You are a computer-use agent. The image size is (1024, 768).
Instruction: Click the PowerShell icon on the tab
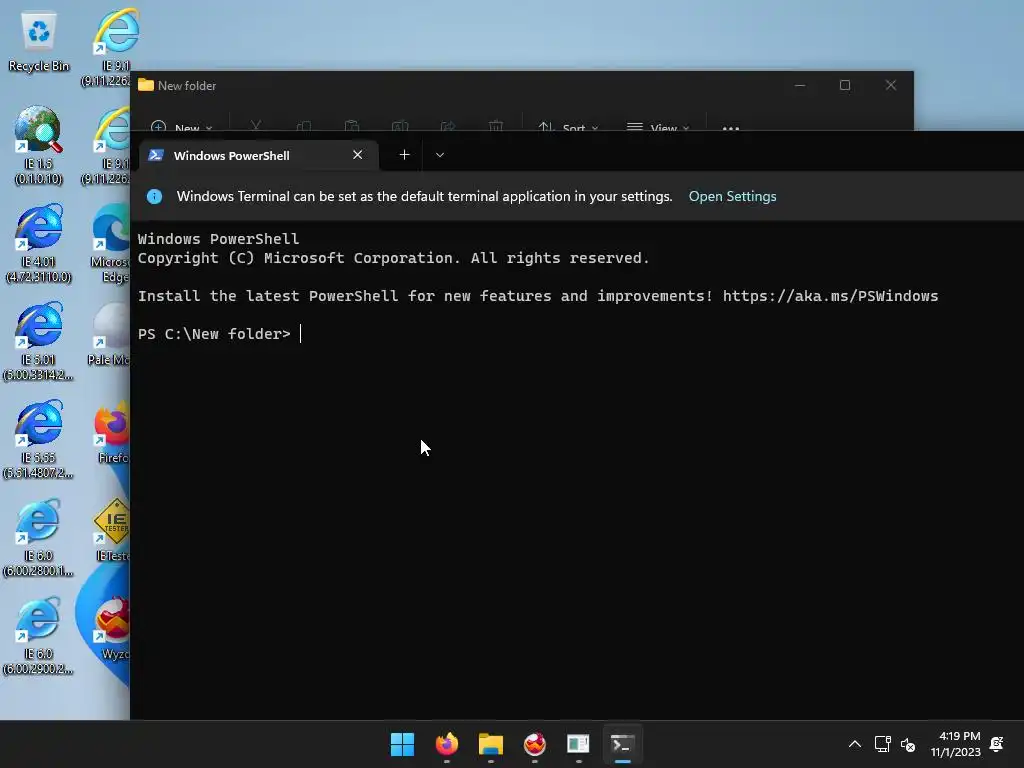155,155
